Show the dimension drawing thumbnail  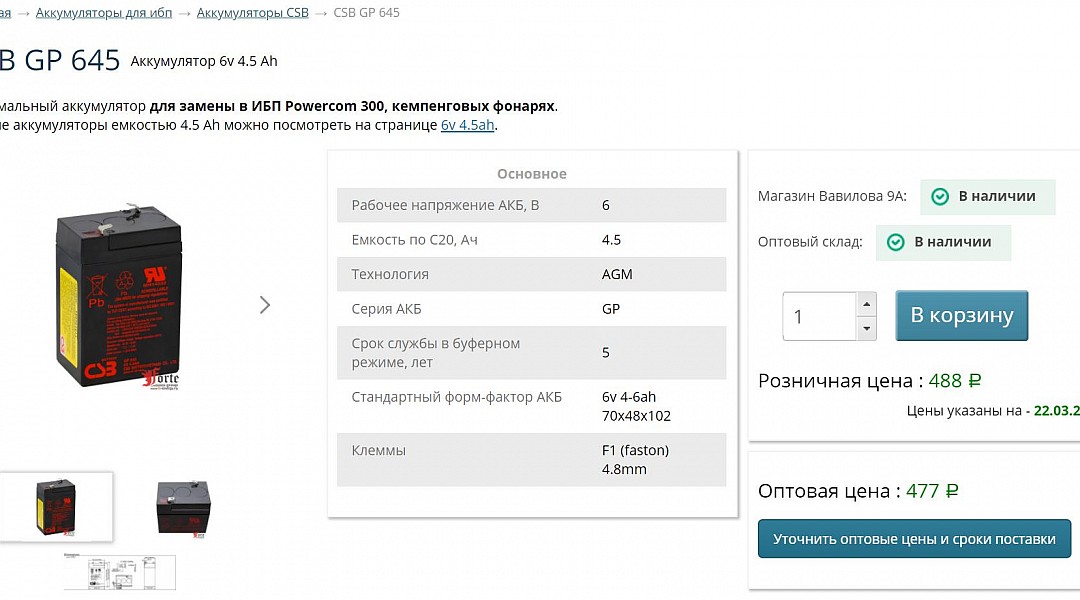coord(119,573)
